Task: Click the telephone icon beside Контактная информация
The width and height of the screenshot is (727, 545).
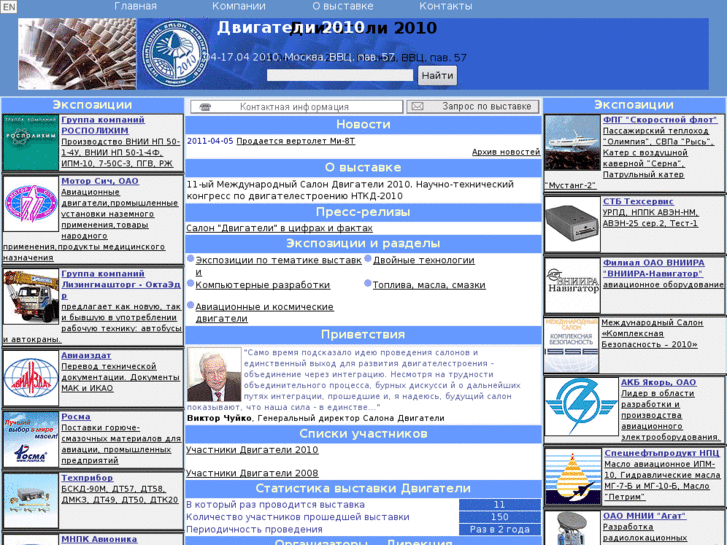Action: pos(205,107)
